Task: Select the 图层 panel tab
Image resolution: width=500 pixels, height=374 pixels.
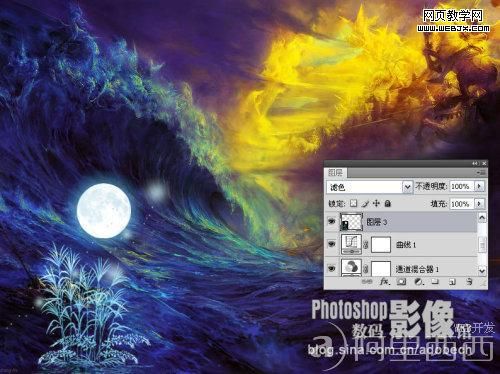Action: tap(336, 173)
